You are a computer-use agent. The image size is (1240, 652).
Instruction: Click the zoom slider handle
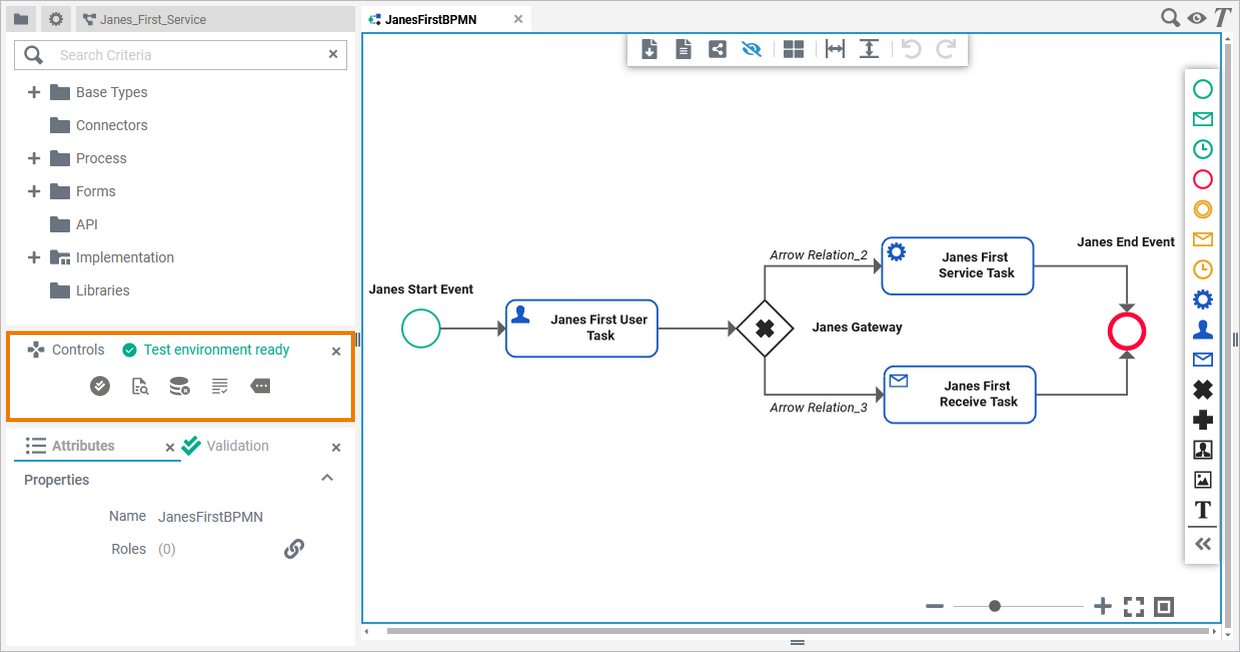[x=994, y=606]
